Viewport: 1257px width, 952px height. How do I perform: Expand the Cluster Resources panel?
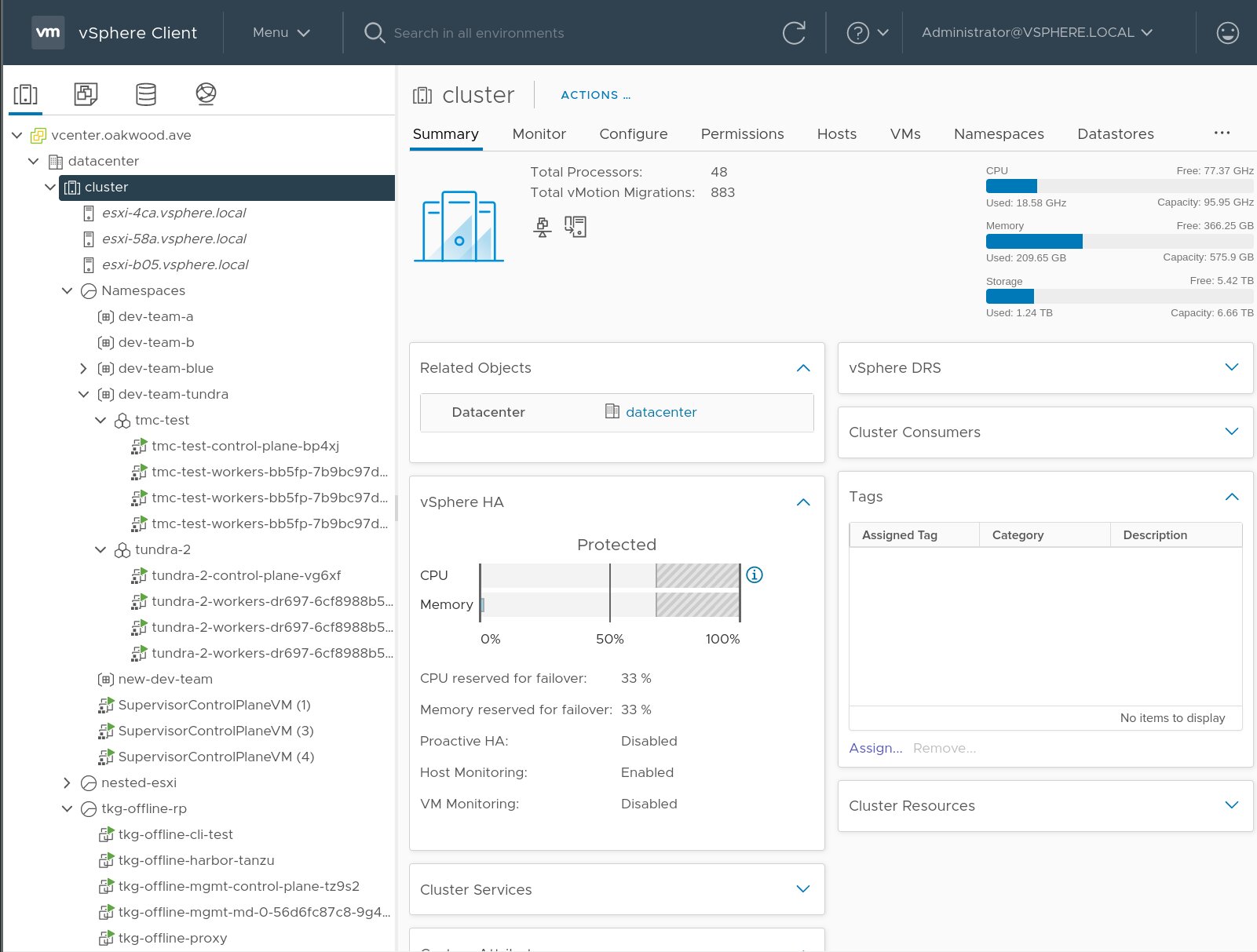(x=1232, y=805)
